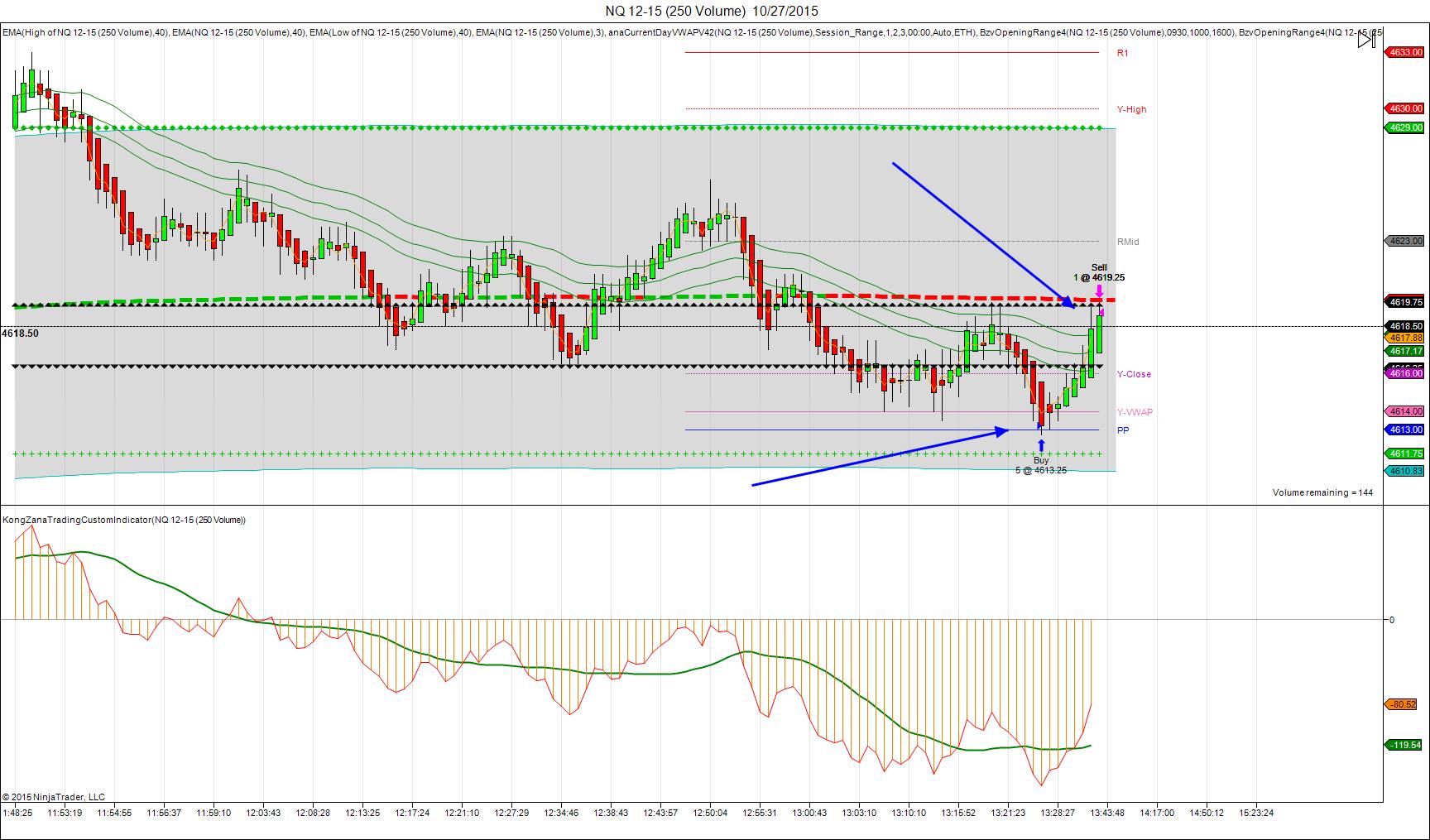Select the Buy execution arrow marker
This screenshot has height=840, width=1430.
1041,445
